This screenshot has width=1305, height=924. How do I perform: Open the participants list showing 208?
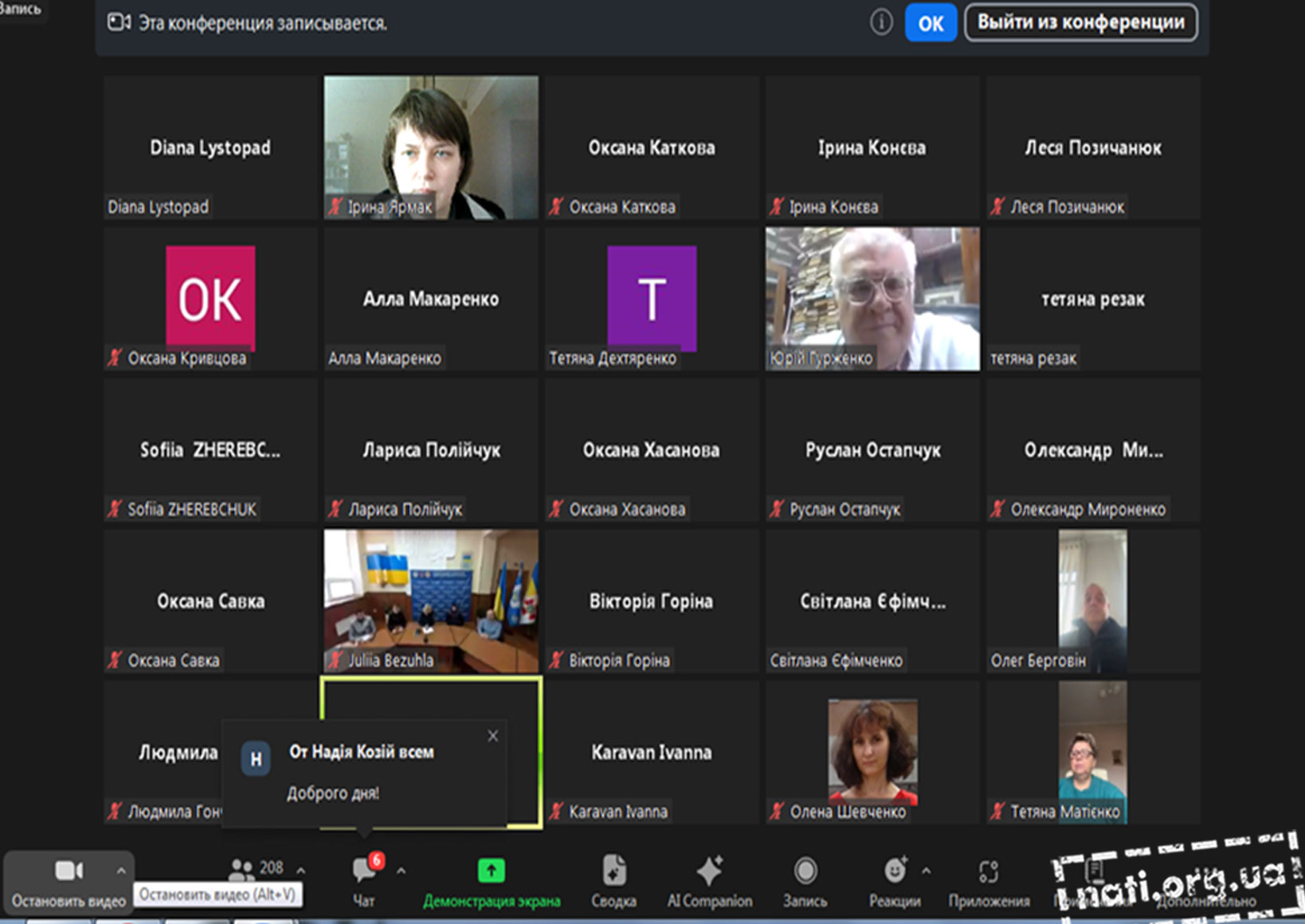(257, 868)
